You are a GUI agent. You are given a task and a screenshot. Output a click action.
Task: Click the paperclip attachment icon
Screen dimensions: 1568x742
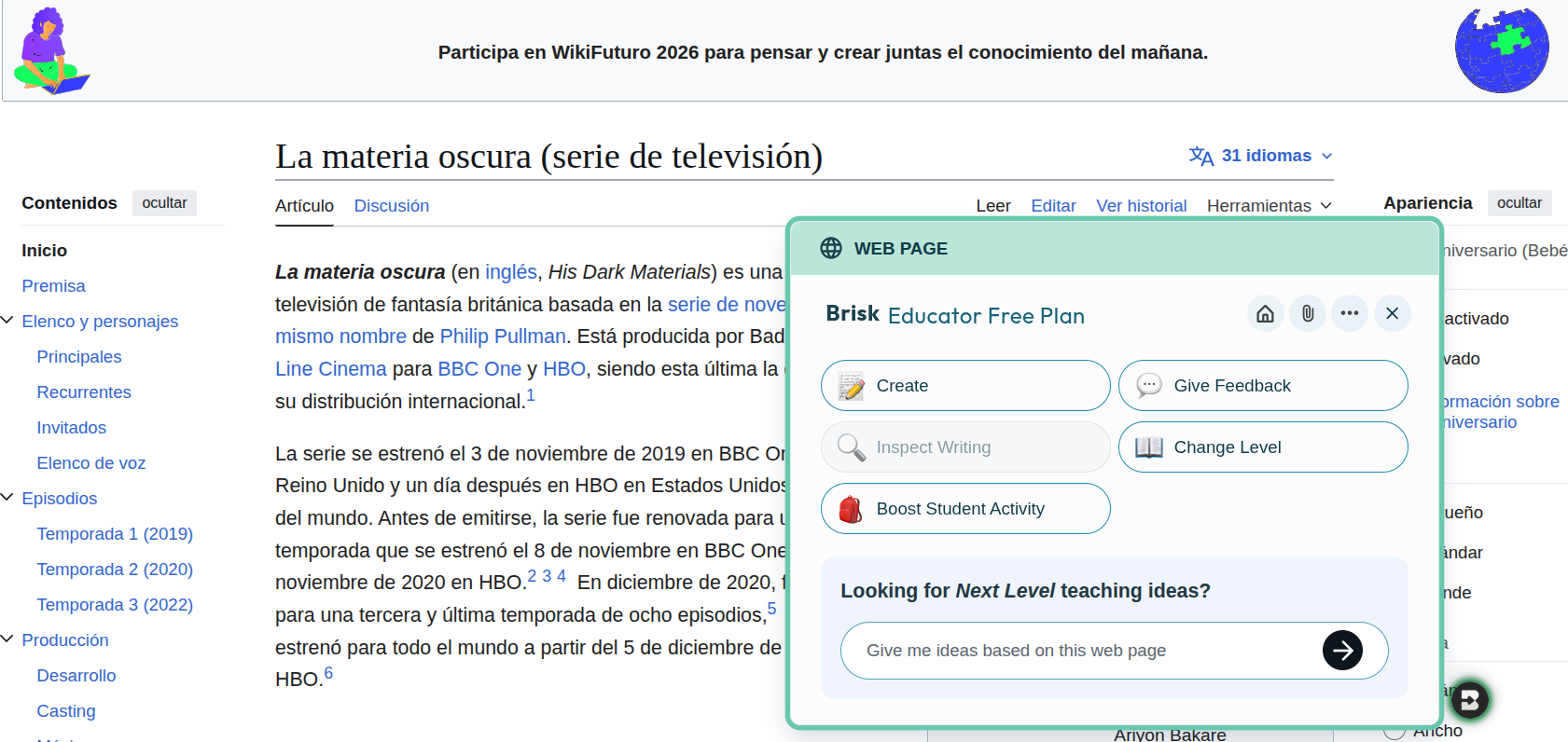[x=1308, y=314]
